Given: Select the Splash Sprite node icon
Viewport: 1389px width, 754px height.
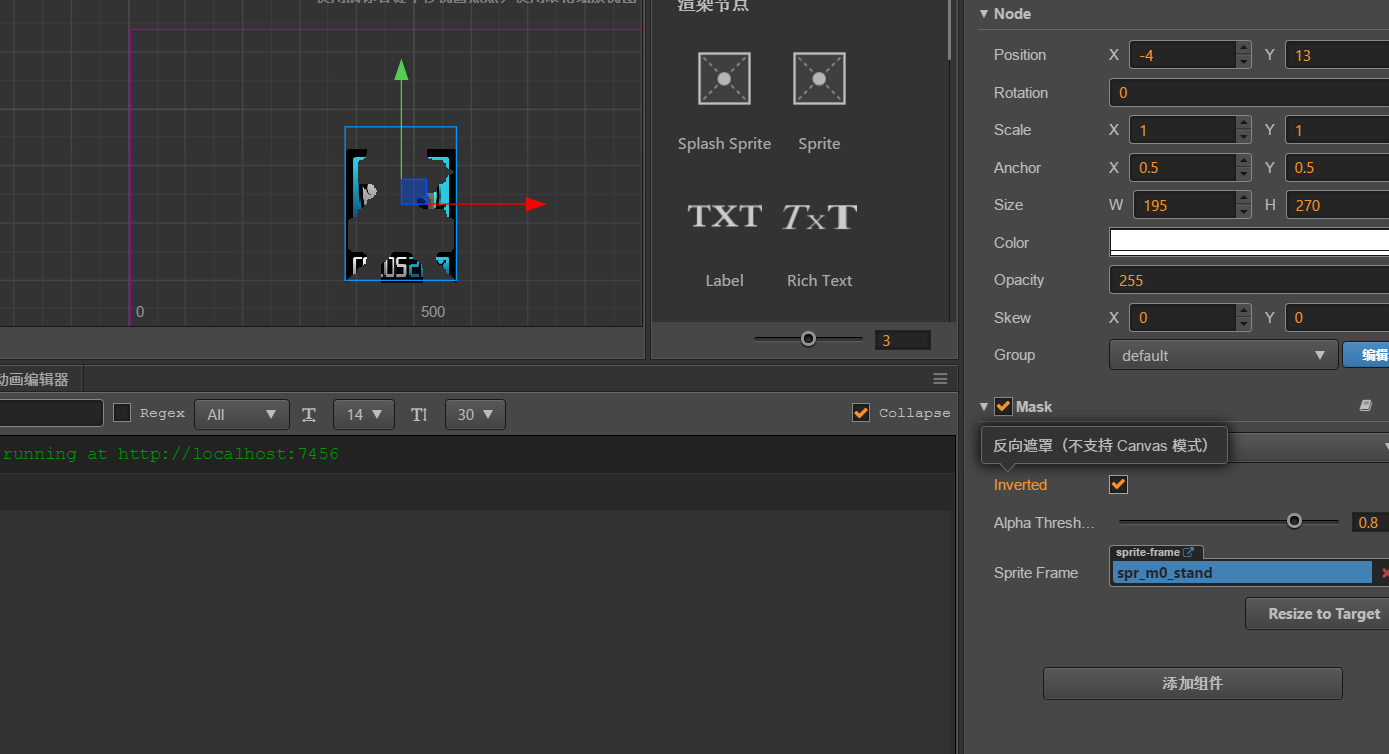Looking at the screenshot, I should coord(723,78).
